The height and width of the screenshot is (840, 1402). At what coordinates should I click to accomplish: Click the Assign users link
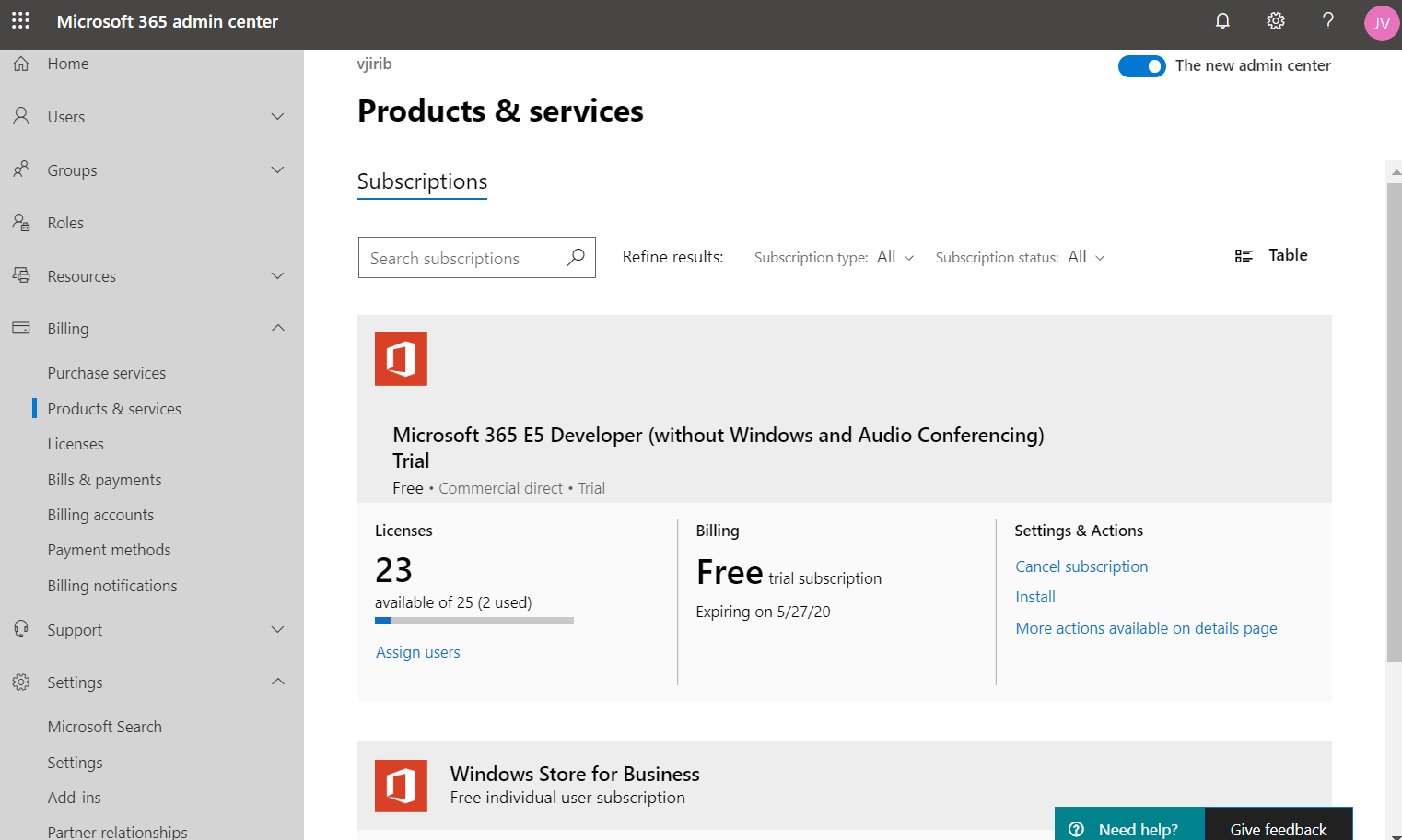click(x=417, y=651)
